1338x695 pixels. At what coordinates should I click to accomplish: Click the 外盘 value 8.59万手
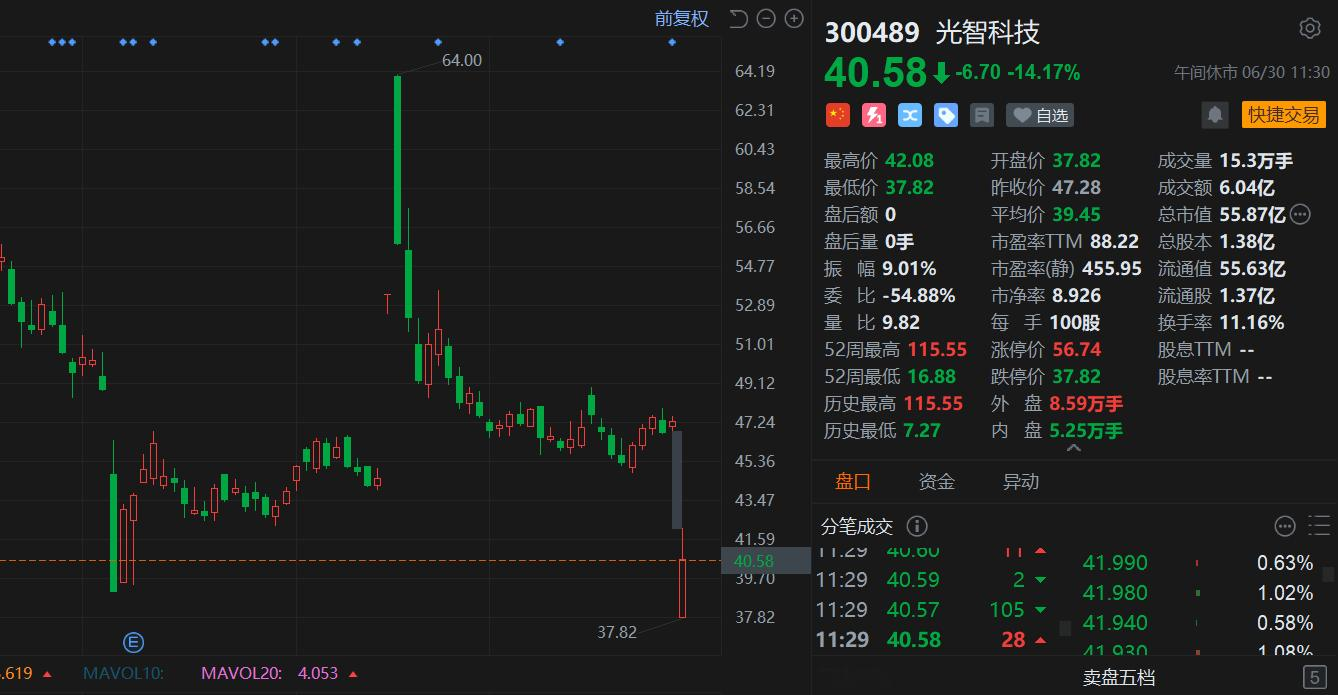point(1086,403)
